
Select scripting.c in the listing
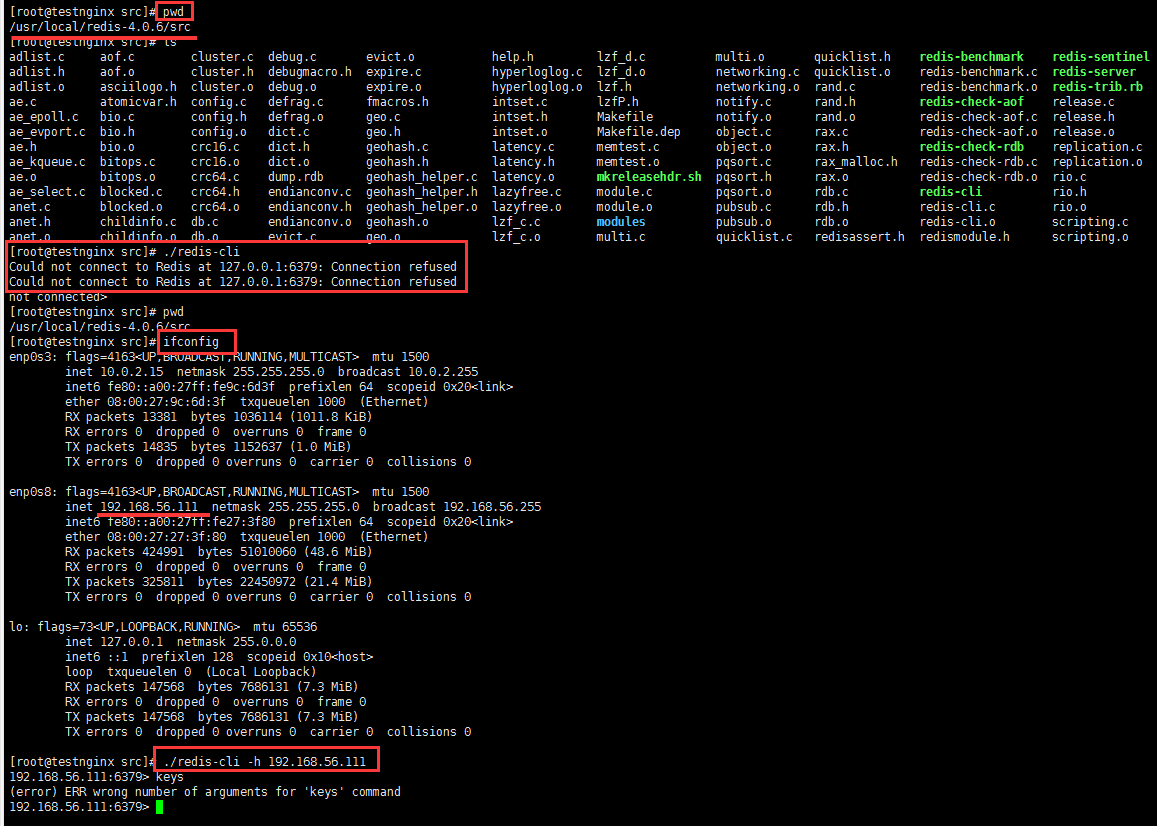coord(1090,221)
